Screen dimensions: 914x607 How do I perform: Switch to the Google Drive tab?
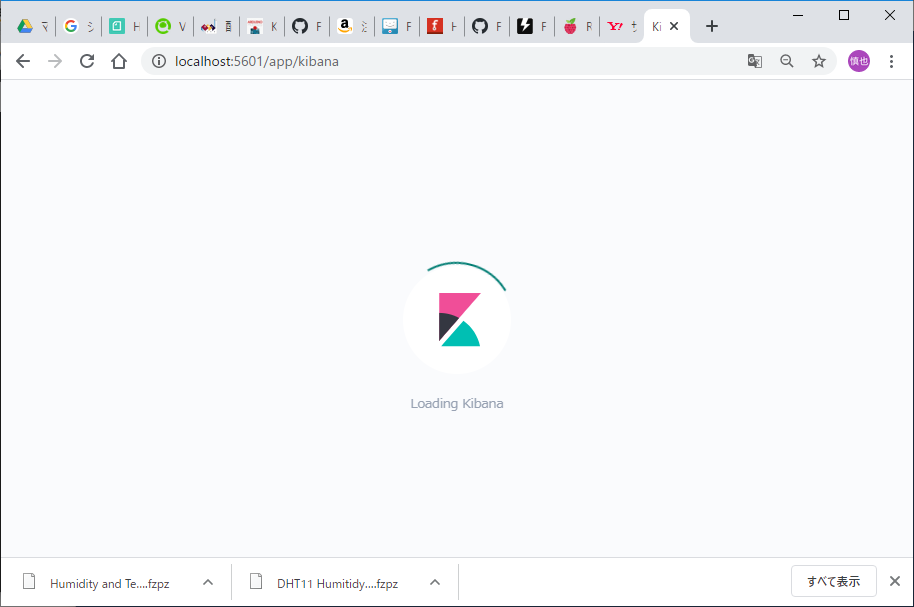pos(32,26)
